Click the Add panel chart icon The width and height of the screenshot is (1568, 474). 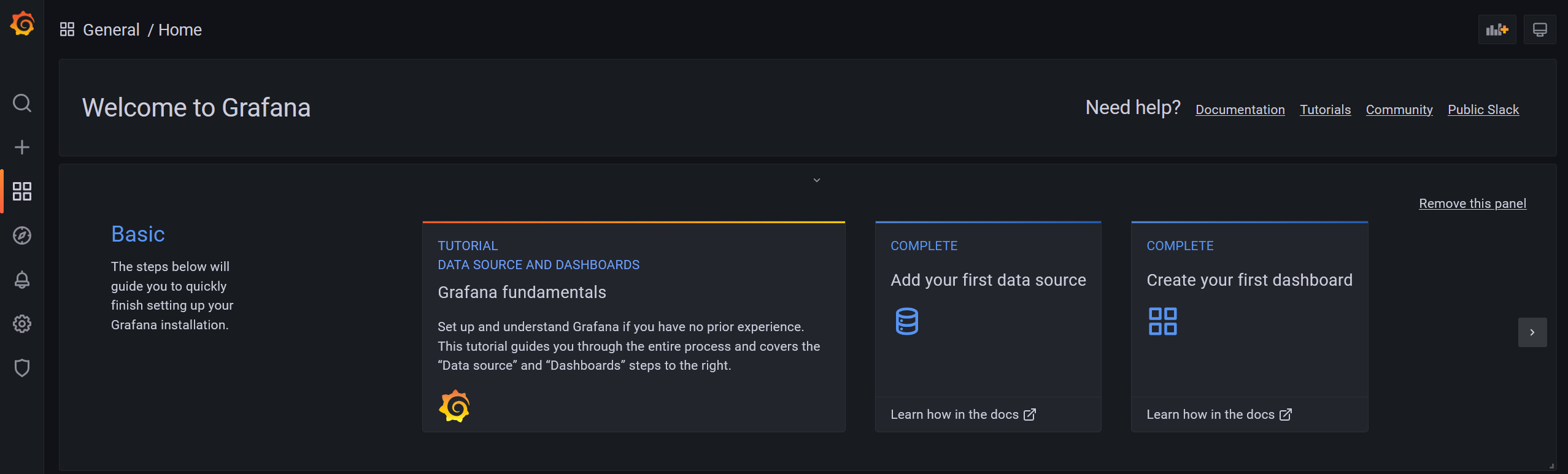tap(1497, 29)
